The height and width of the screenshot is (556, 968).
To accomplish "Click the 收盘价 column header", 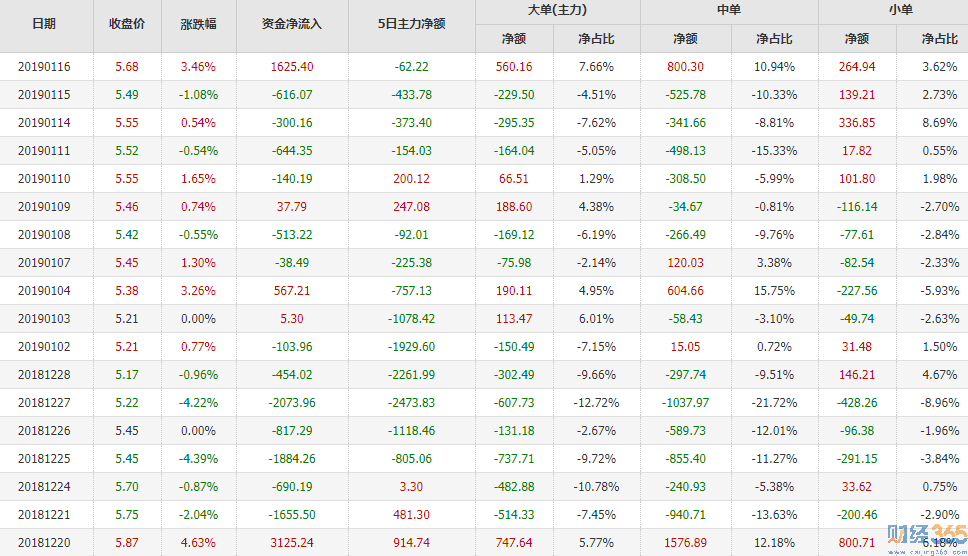I will pos(127,24).
